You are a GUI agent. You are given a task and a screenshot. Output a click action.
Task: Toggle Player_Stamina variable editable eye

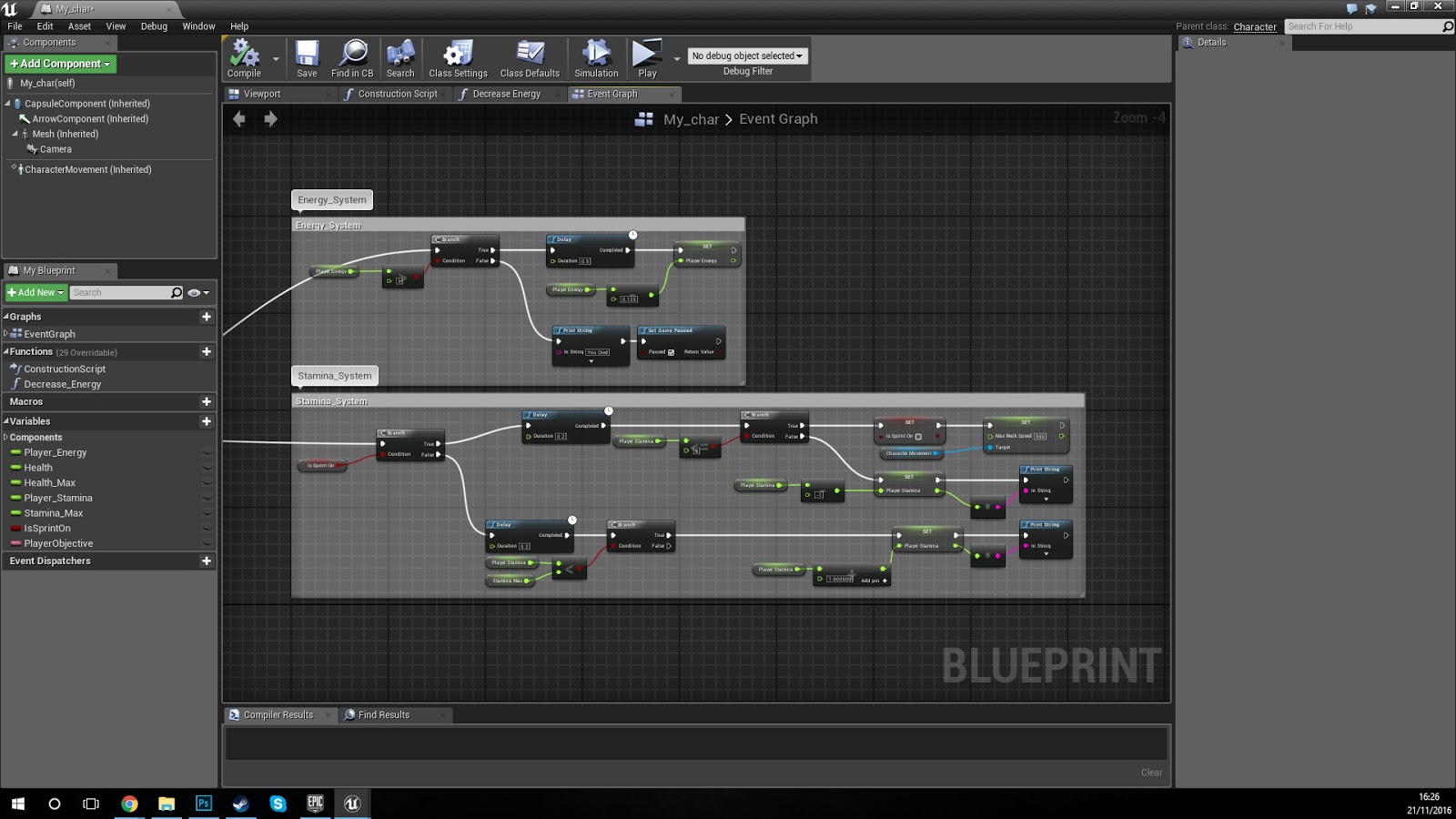coord(207,498)
